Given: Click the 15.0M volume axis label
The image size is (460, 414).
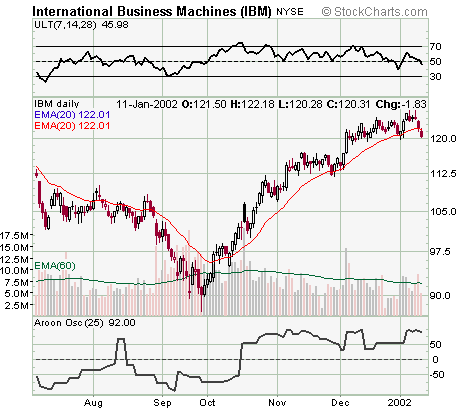Looking at the screenshot, I should (14, 247).
